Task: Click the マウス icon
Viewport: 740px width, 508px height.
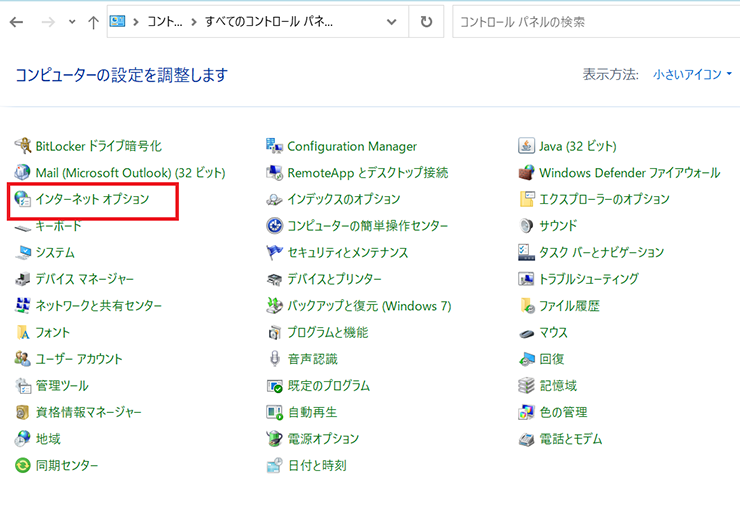Action: (x=527, y=332)
